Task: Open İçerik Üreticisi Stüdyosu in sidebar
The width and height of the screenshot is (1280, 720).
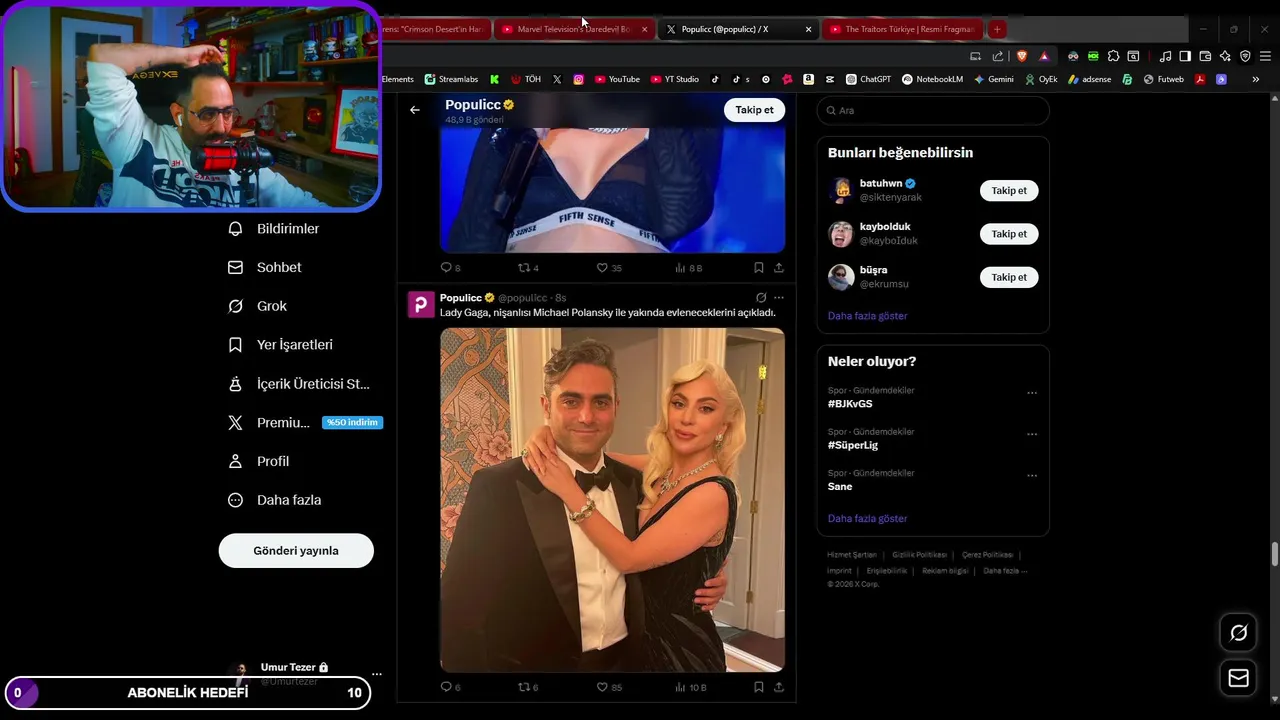Action: point(299,384)
